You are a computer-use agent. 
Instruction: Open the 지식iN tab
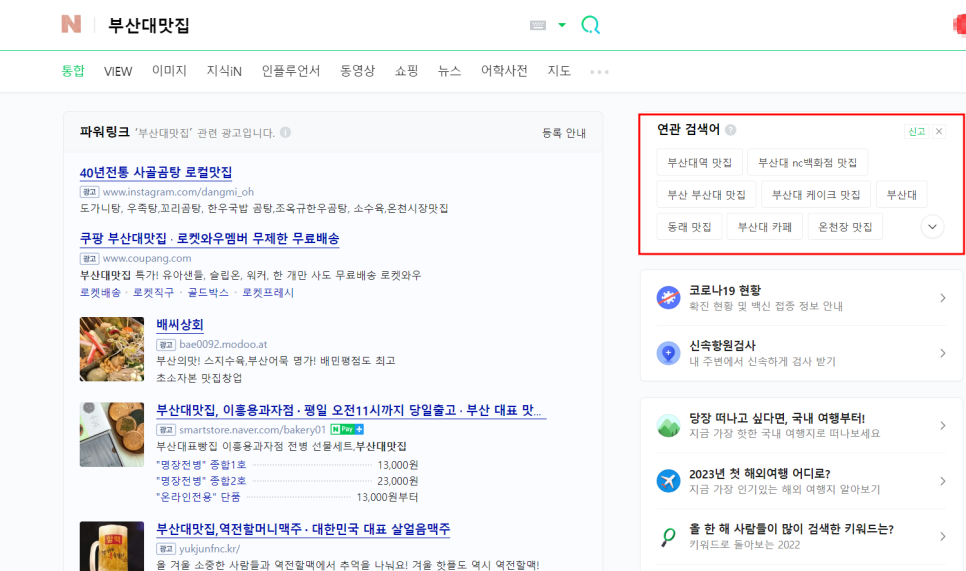point(224,71)
